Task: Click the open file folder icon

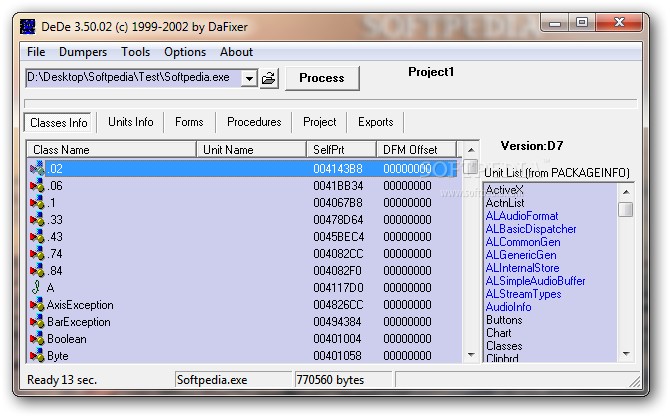Action: pos(269,78)
